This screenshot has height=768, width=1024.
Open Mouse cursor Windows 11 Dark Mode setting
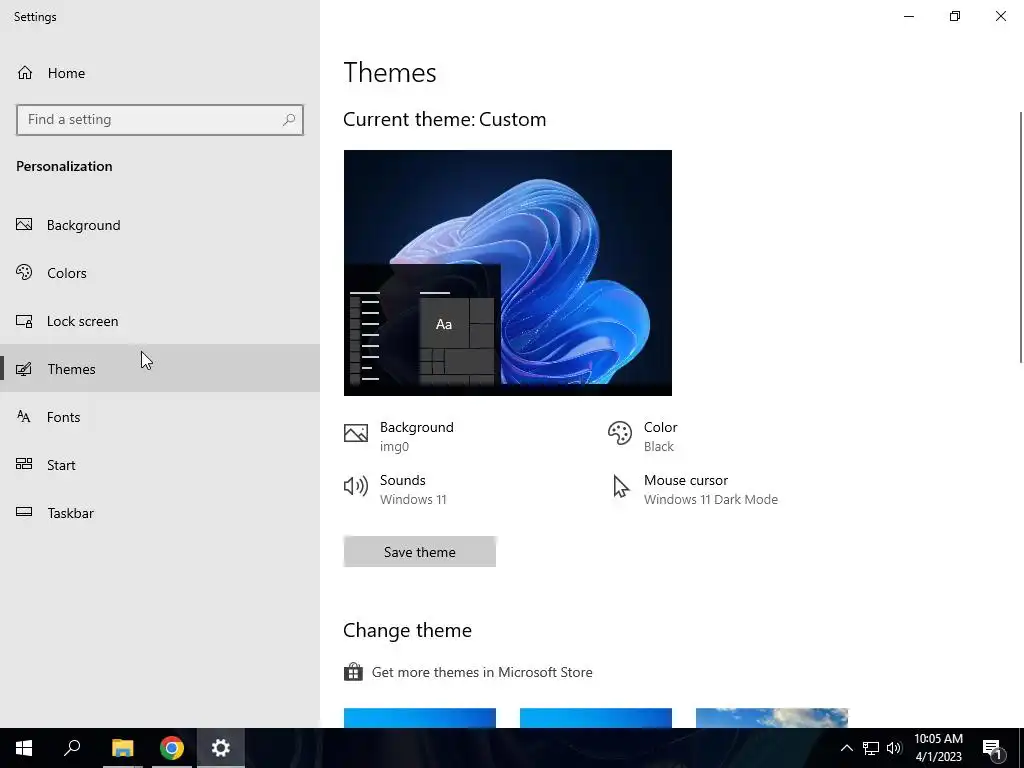click(x=693, y=489)
